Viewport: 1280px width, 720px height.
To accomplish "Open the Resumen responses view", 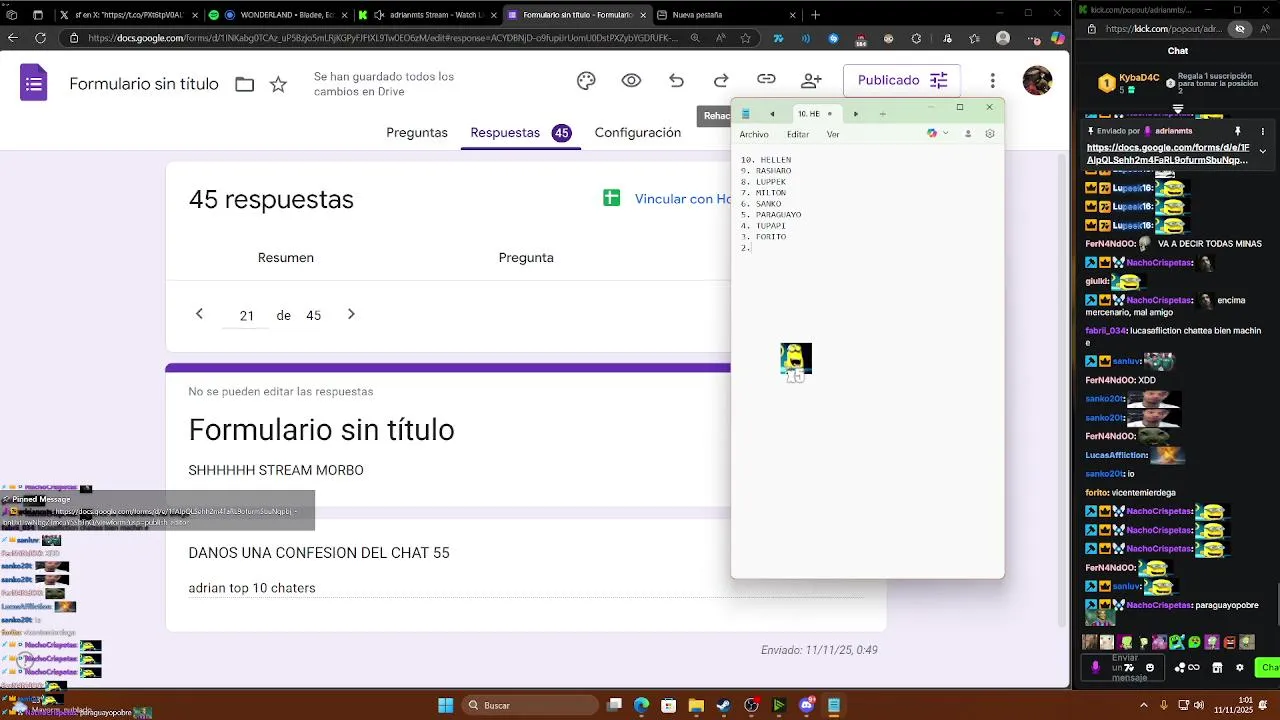I will point(286,257).
